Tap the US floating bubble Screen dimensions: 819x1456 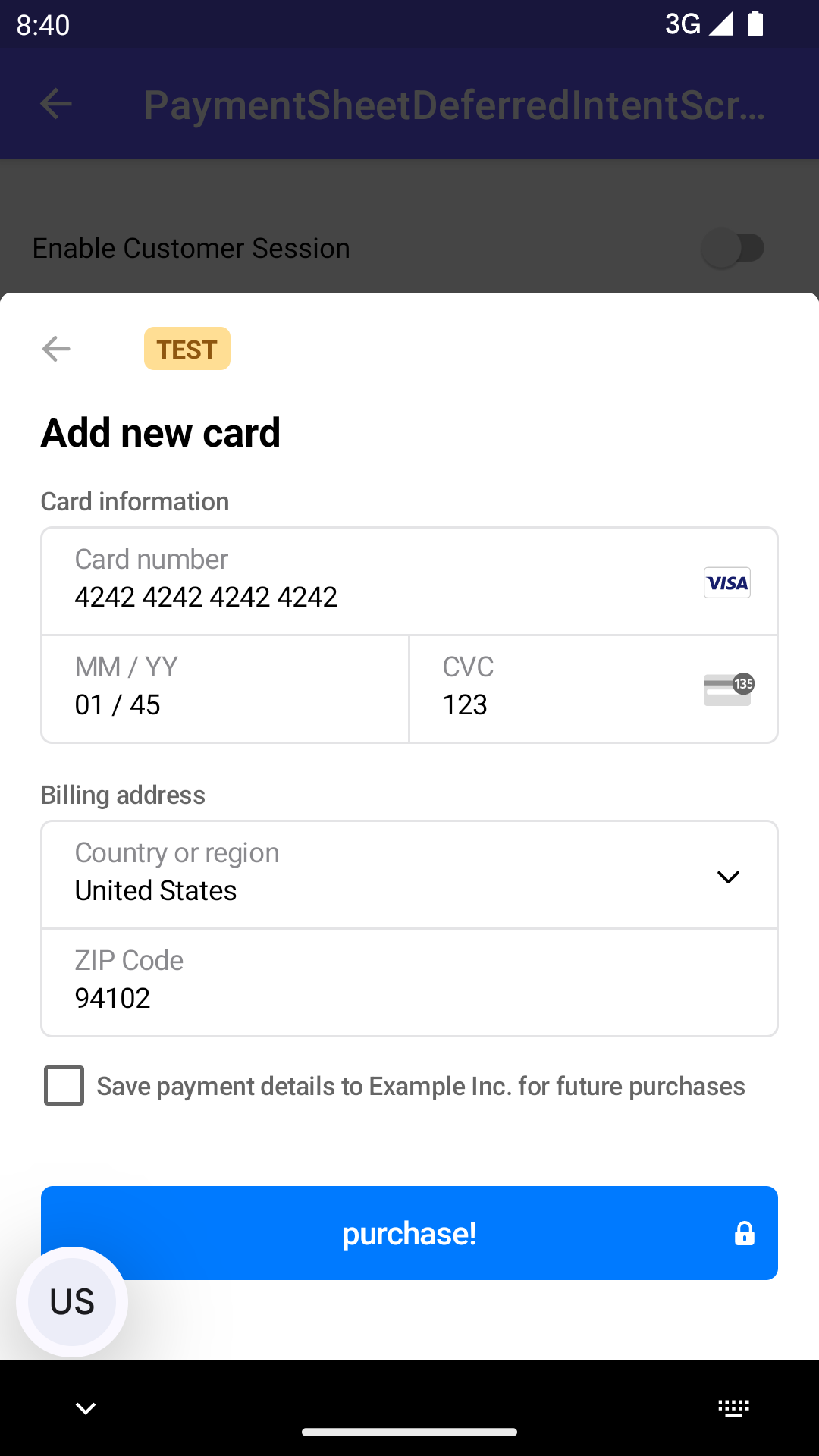pos(72,1301)
